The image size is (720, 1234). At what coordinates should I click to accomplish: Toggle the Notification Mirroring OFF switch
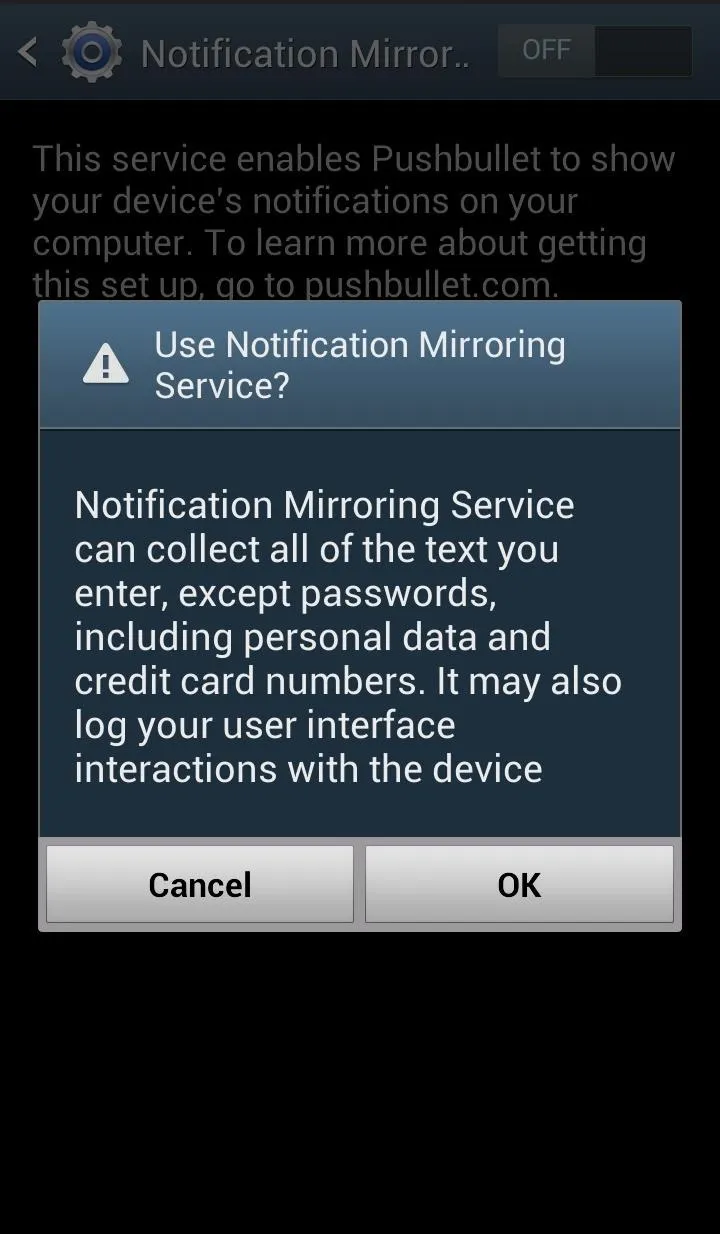tap(594, 51)
